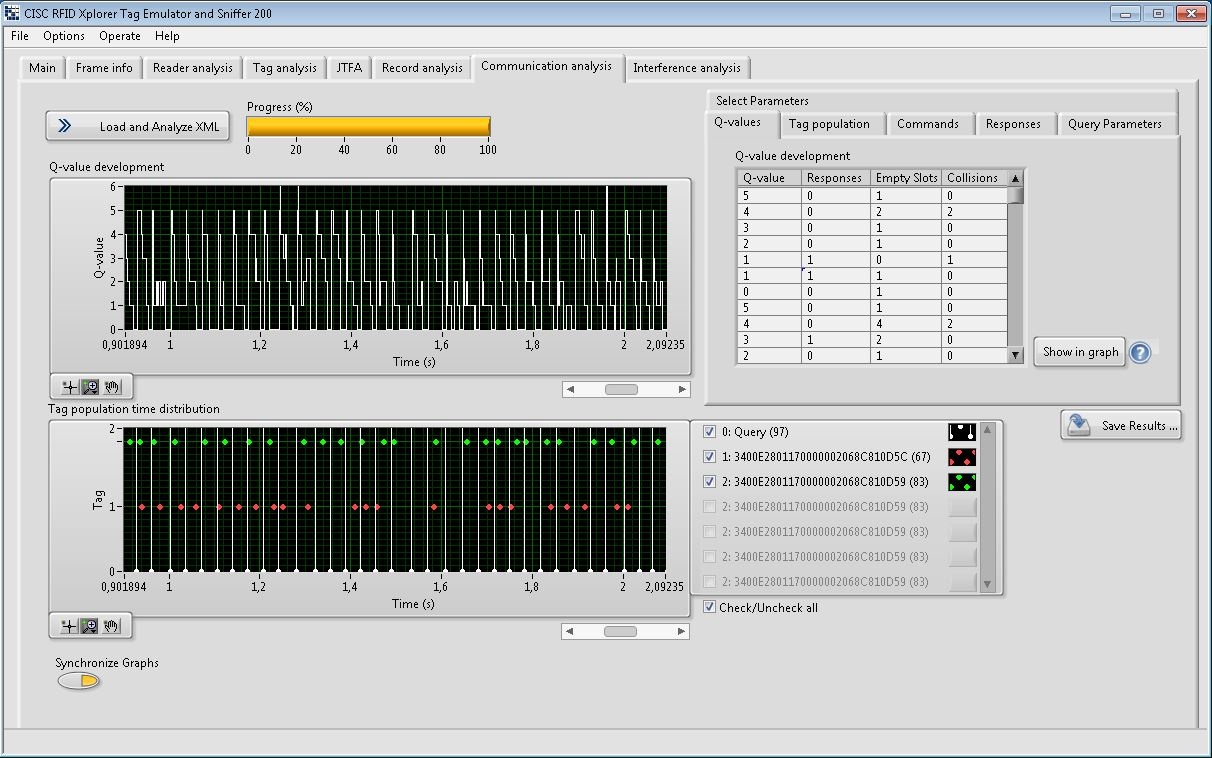The width and height of the screenshot is (1212, 758).
Task: Toggle the Check/Uncheck all checkbox
Action: [x=709, y=607]
